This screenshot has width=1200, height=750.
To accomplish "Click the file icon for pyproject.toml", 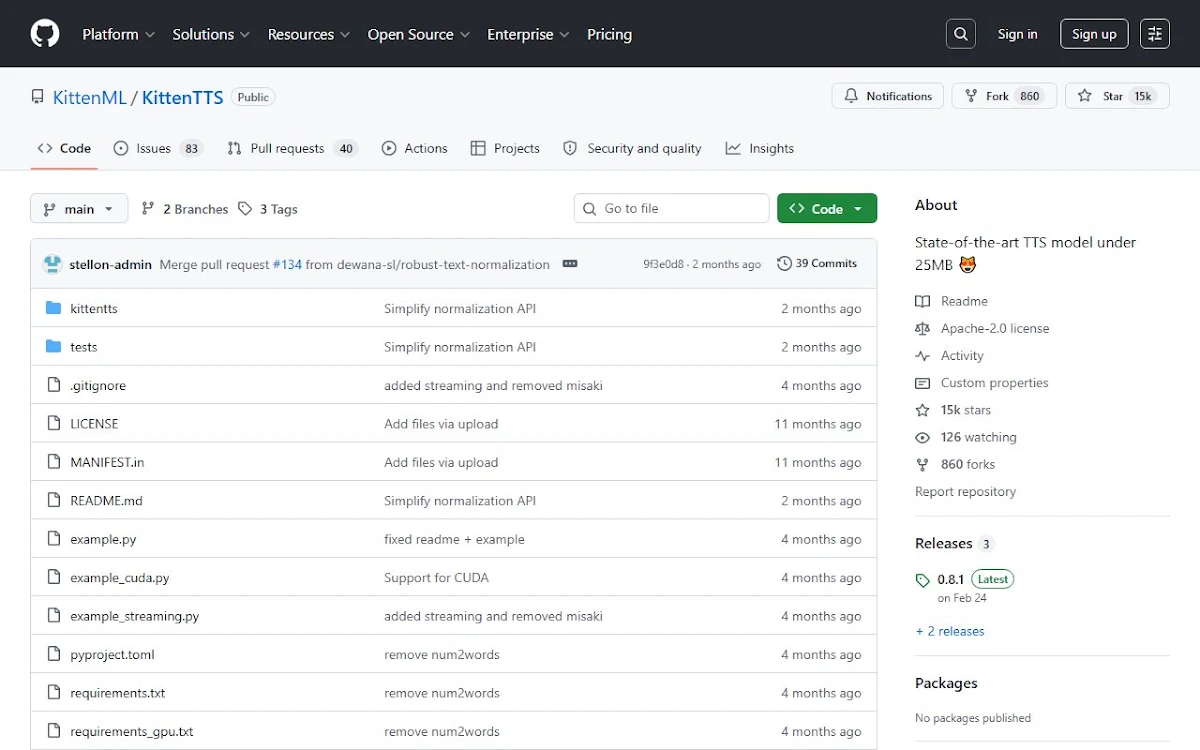I will [54, 655].
